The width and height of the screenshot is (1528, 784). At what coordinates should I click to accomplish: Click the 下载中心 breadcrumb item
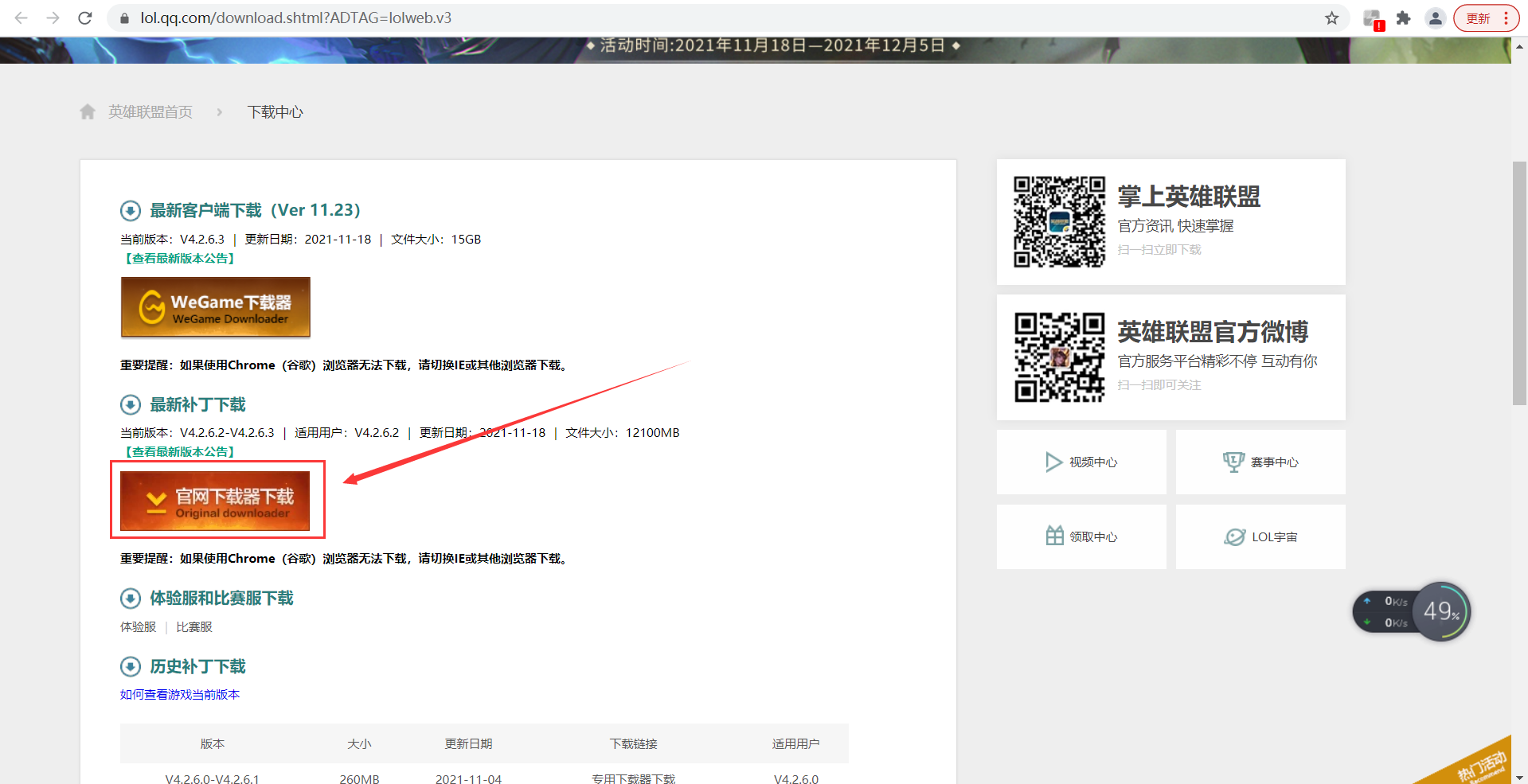(275, 112)
